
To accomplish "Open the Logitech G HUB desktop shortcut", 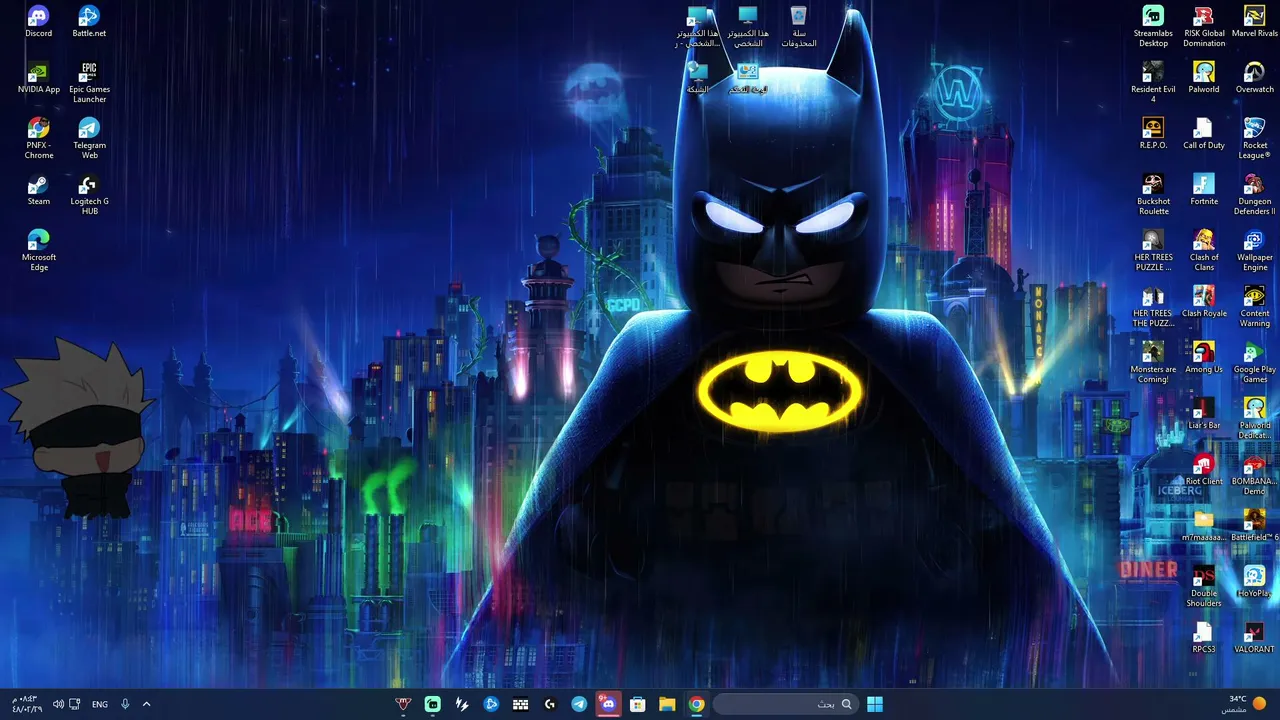I will point(89,194).
